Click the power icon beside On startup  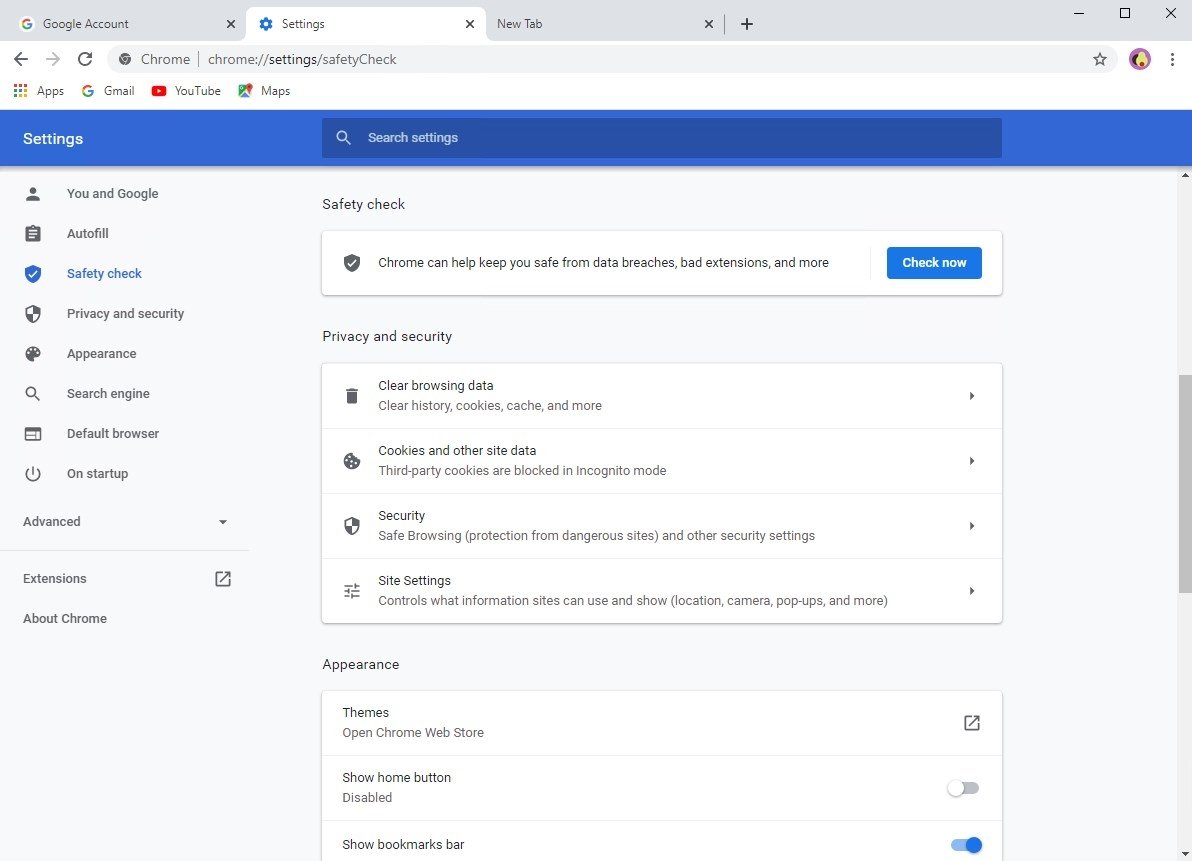[x=33, y=473]
